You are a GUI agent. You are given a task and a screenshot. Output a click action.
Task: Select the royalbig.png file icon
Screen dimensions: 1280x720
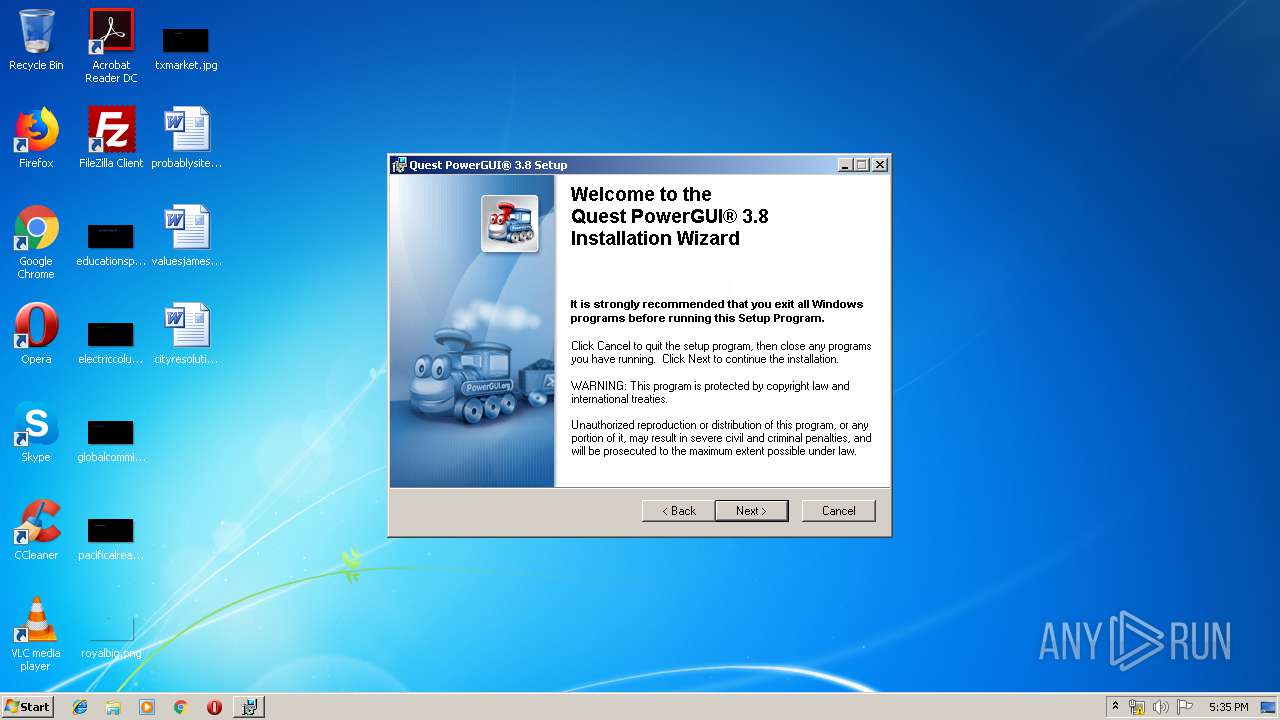coord(111,638)
